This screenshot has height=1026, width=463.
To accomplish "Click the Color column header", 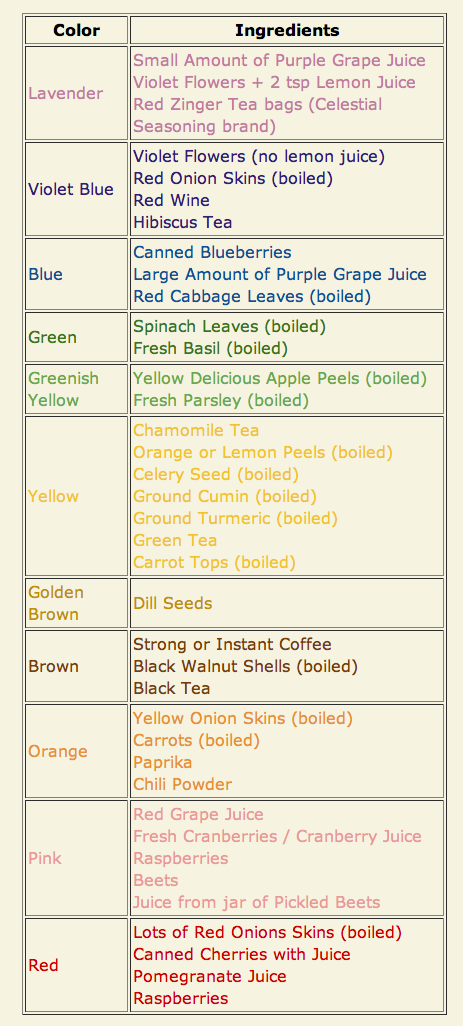I will click(x=77, y=30).
